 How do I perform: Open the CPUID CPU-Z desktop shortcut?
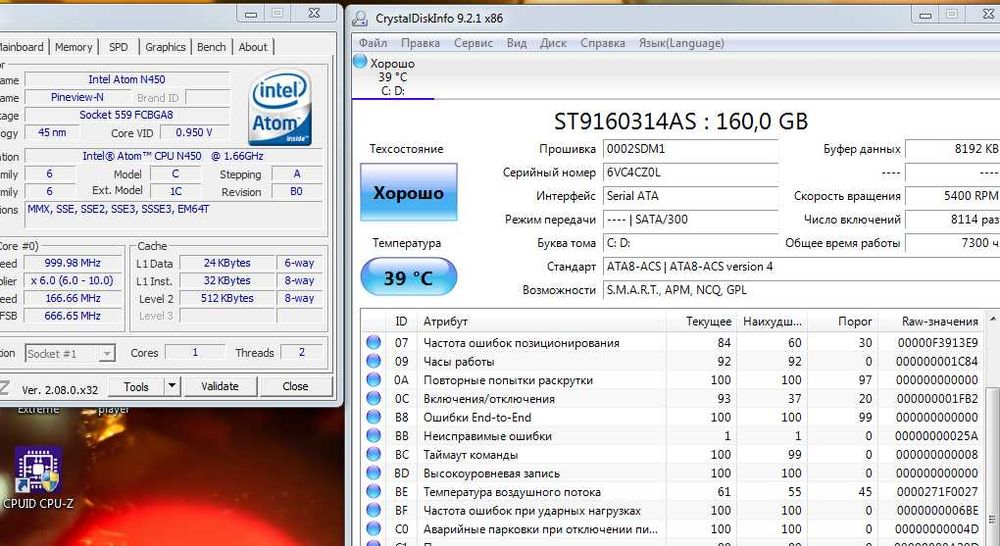38,478
